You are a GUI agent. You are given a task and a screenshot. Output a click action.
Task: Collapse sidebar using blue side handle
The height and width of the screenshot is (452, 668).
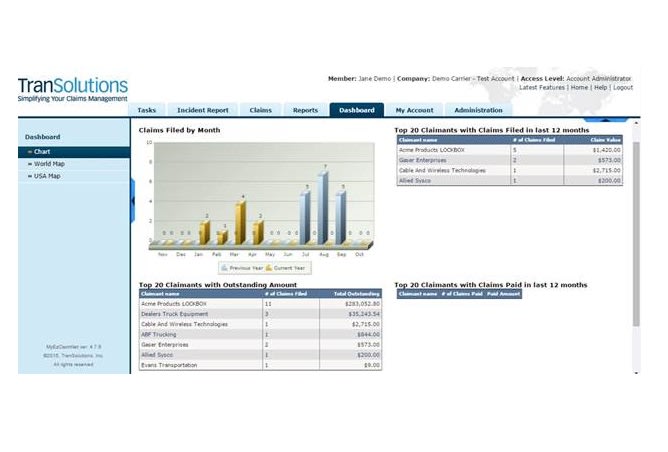tap(132, 201)
